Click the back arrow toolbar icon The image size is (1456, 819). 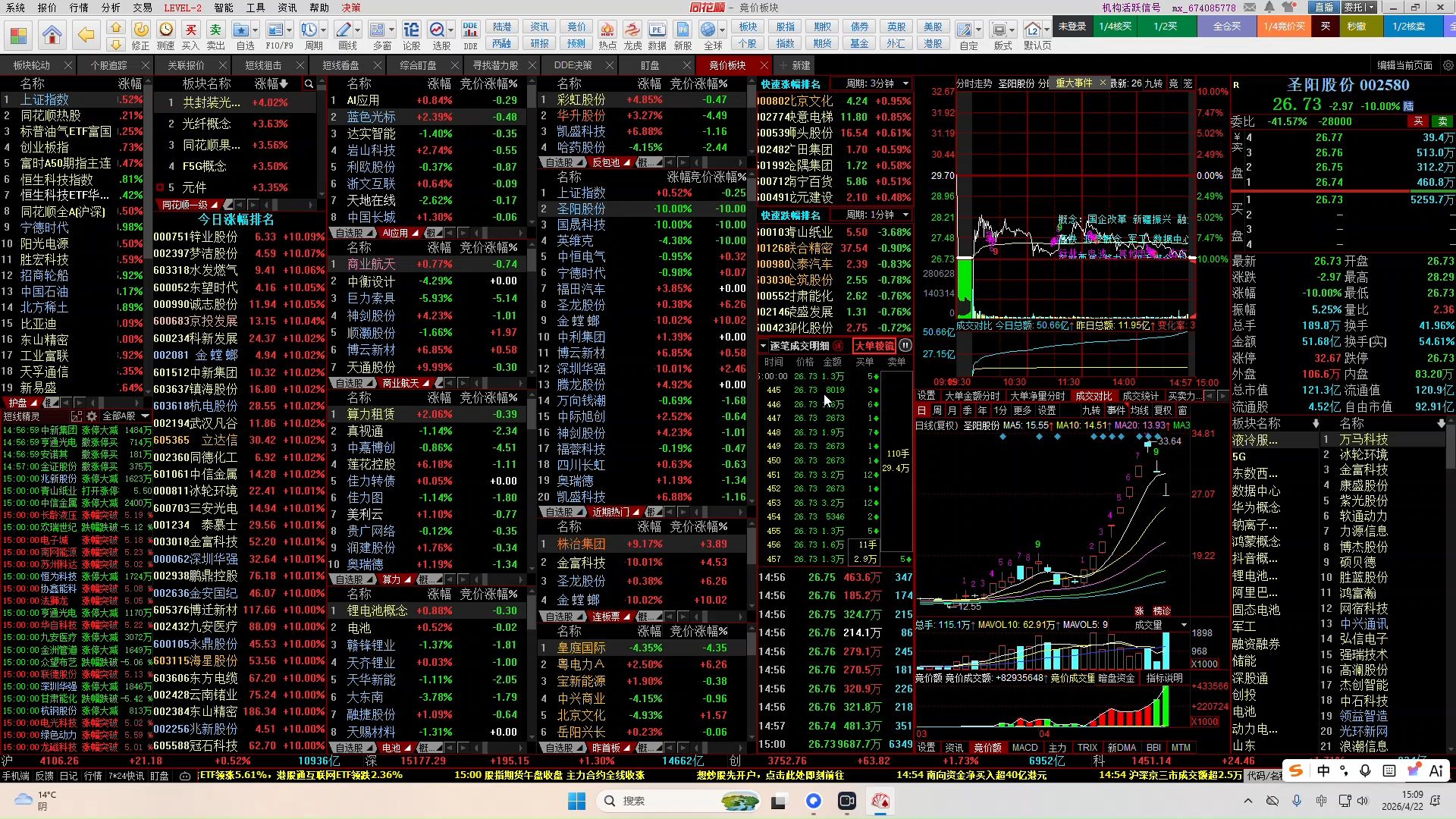(86, 35)
